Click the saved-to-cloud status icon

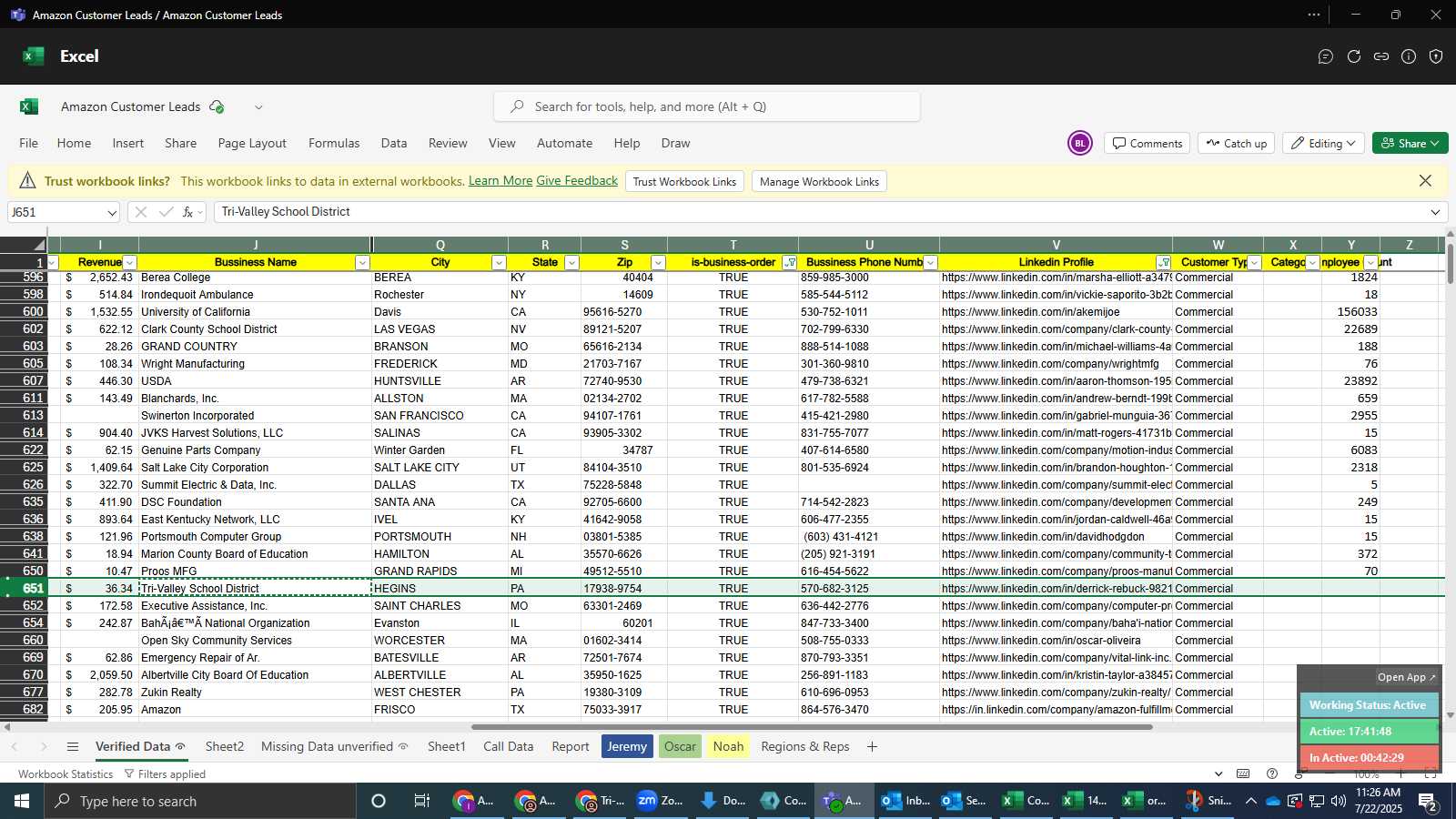click(217, 106)
